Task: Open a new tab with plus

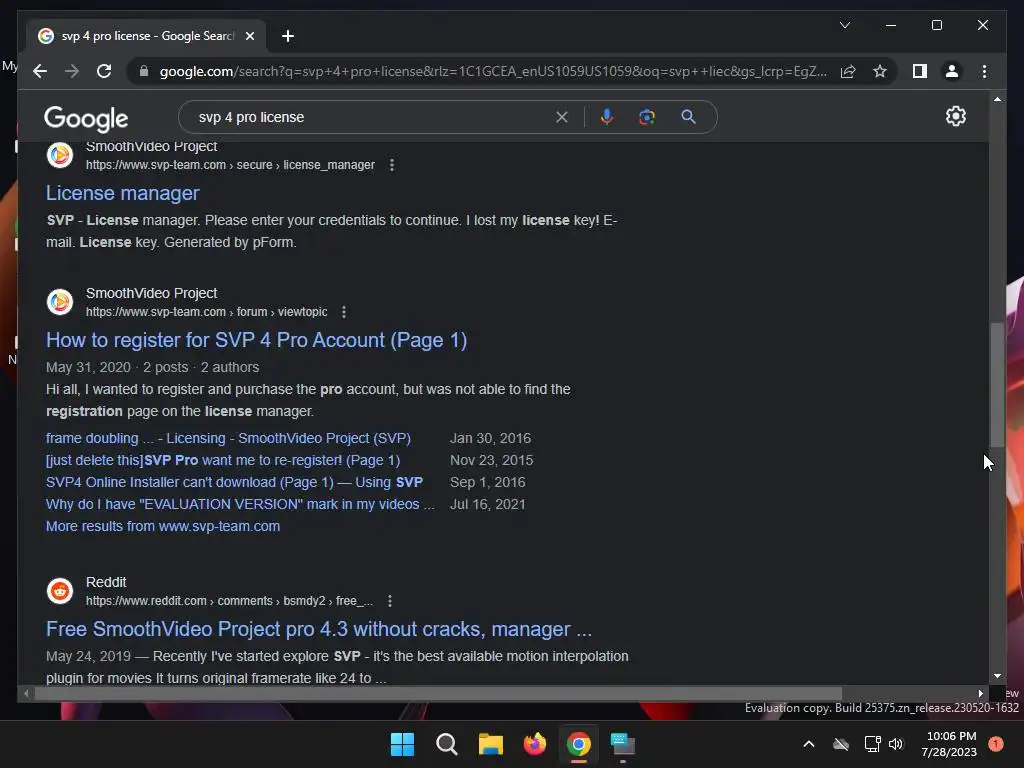Action: pos(287,36)
